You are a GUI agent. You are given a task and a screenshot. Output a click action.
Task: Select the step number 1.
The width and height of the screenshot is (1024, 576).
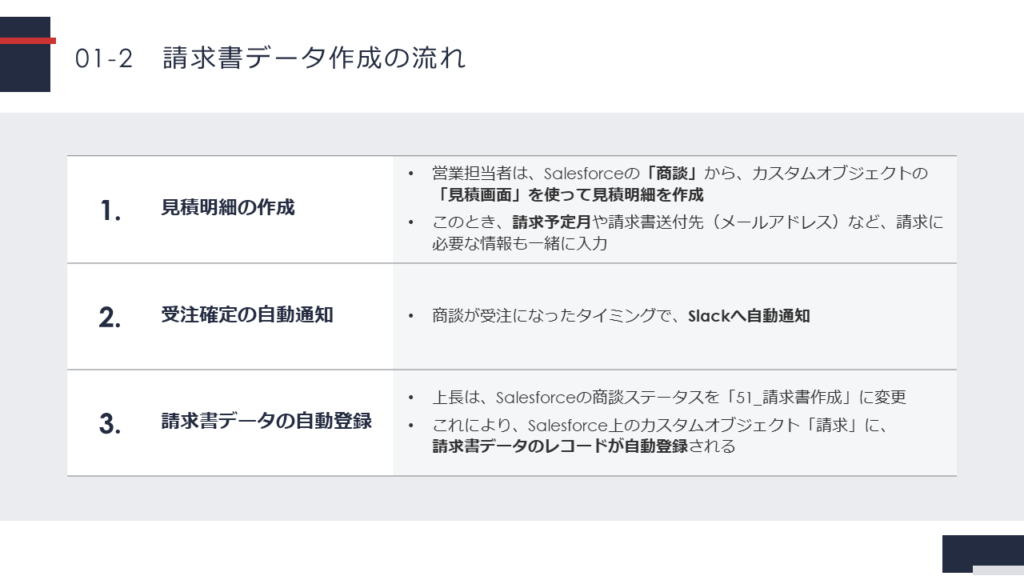coord(110,210)
